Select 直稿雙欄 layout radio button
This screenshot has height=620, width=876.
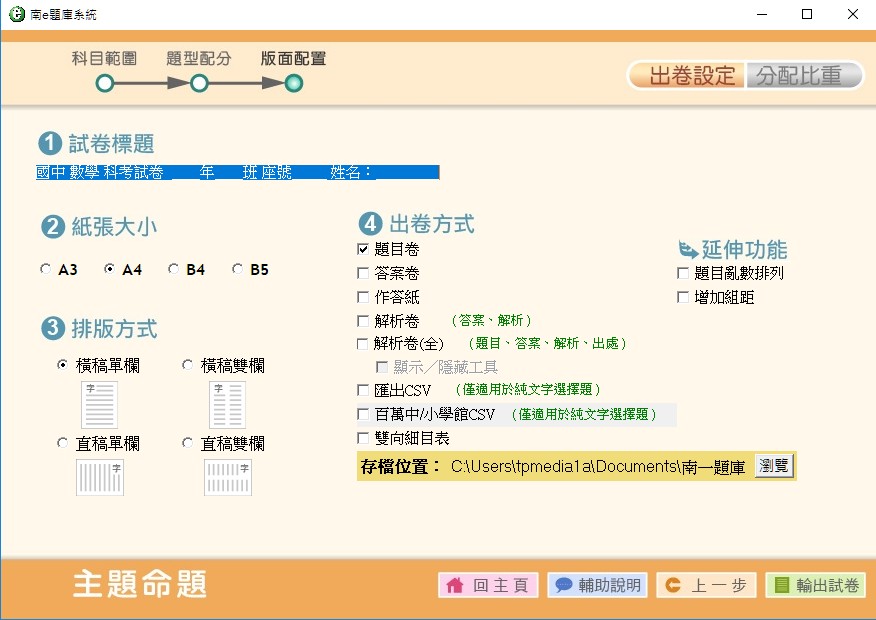point(188,444)
